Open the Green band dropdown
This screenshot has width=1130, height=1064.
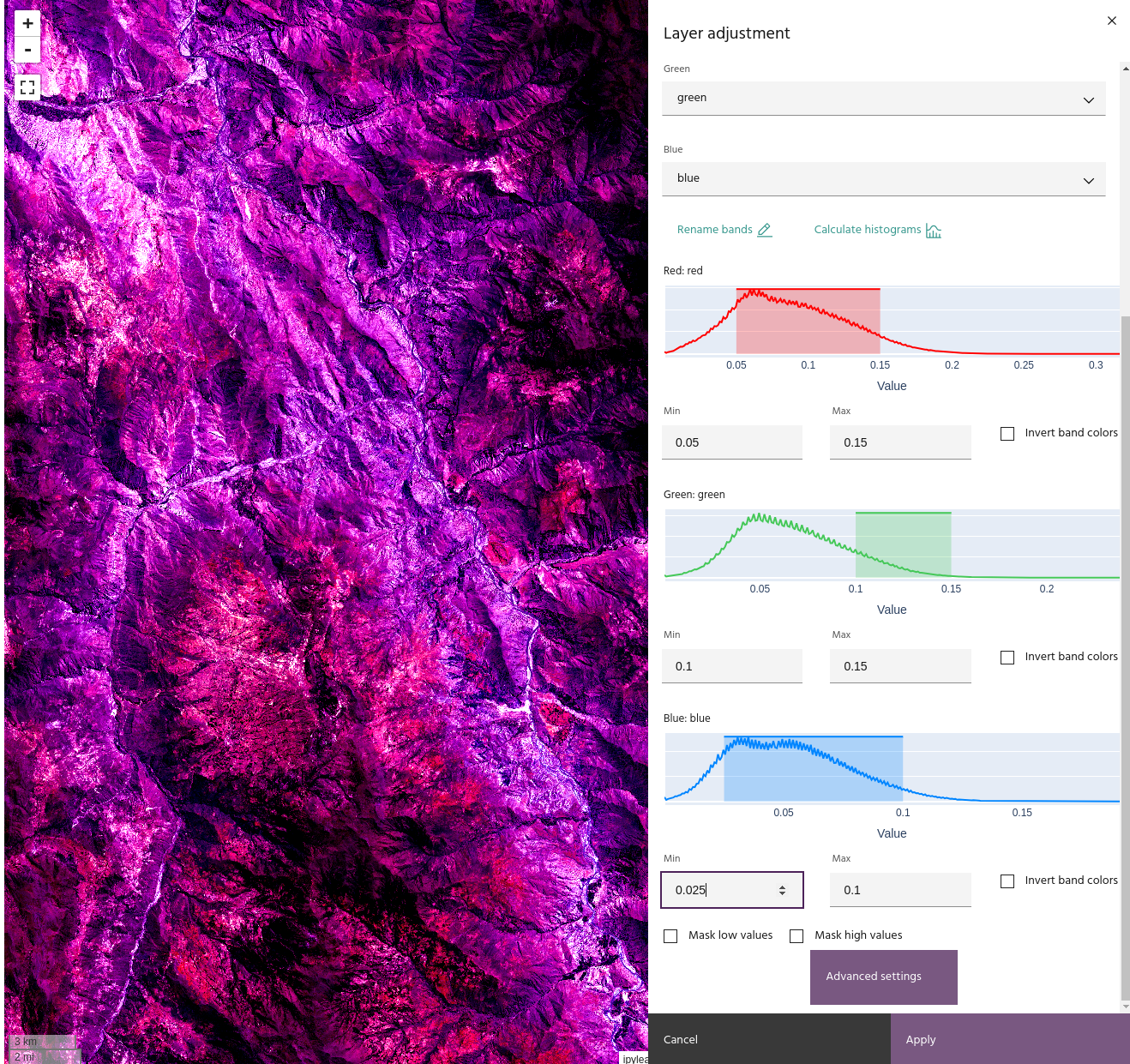point(883,99)
